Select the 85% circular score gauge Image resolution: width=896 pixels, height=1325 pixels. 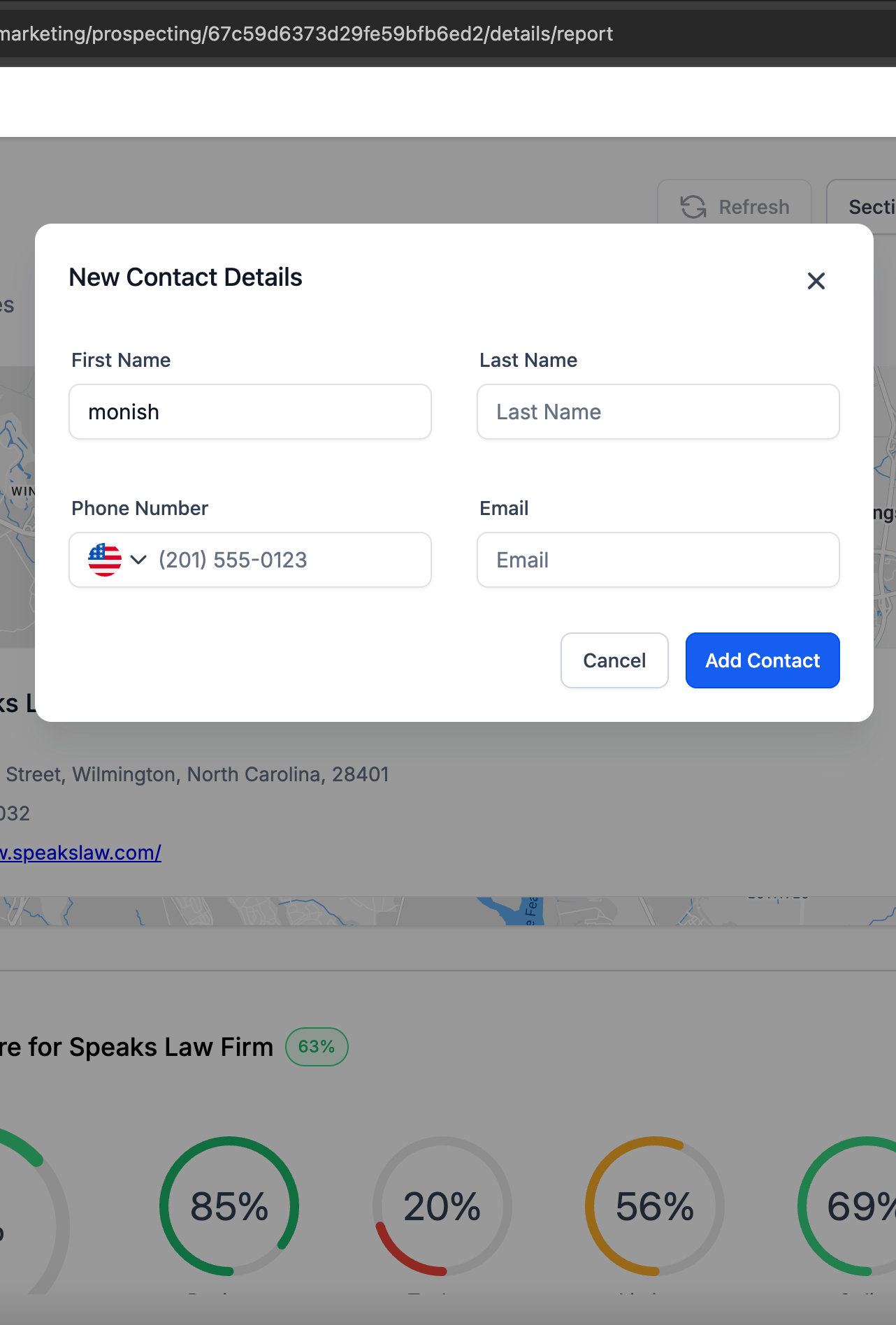229,1206
